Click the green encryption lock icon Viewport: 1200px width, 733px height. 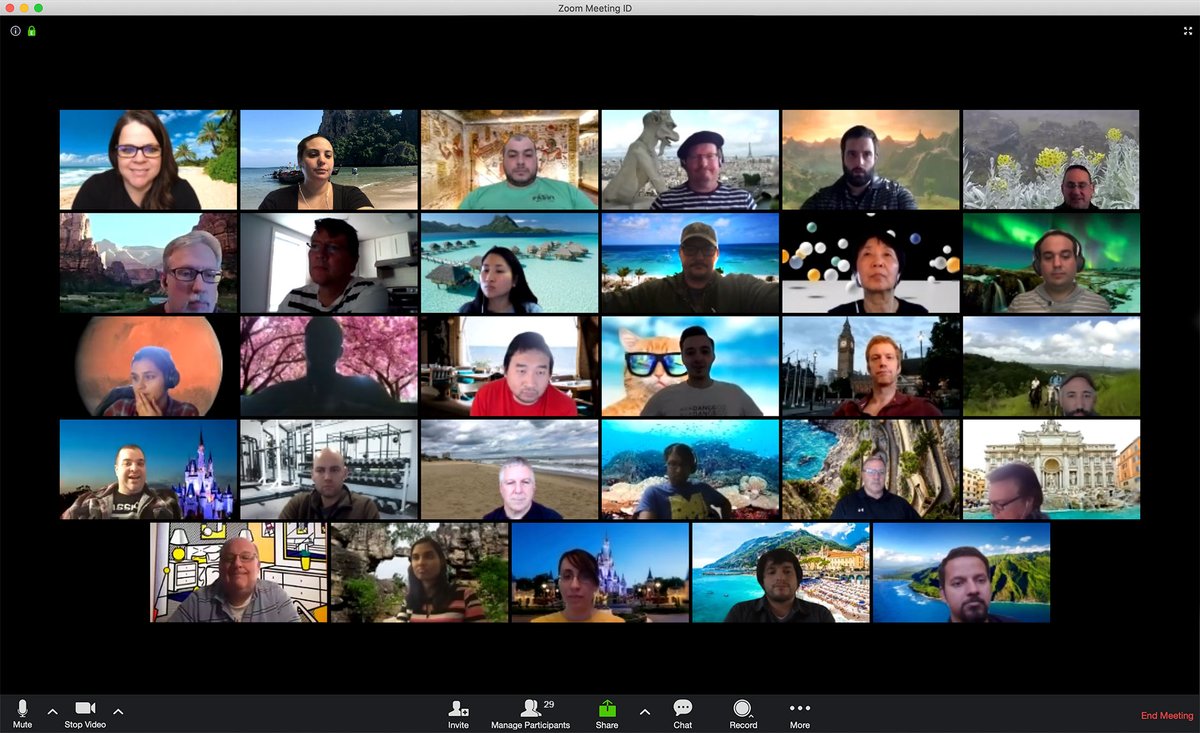(32, 31)
